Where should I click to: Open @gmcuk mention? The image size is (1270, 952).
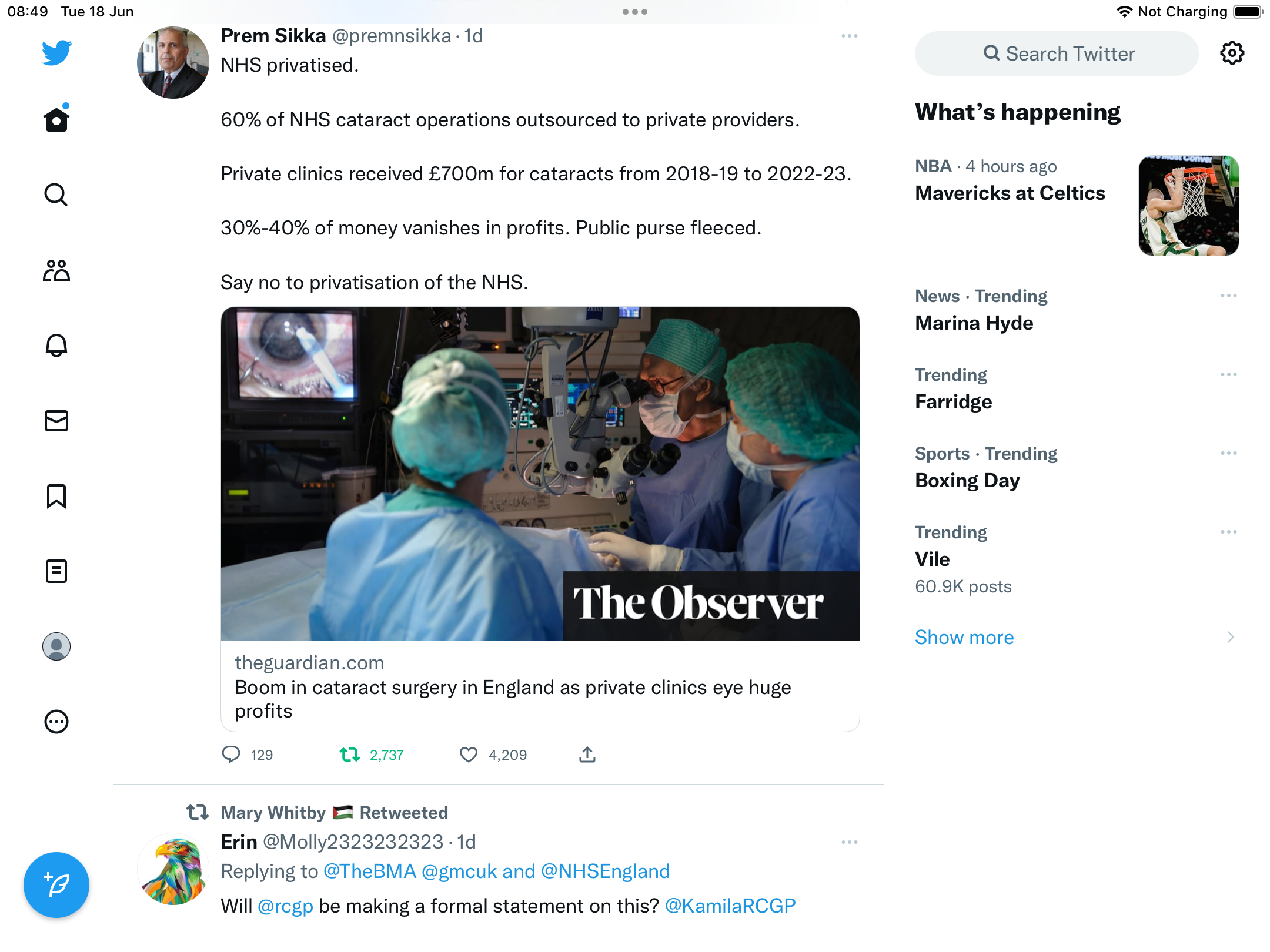tap(459, 871)
